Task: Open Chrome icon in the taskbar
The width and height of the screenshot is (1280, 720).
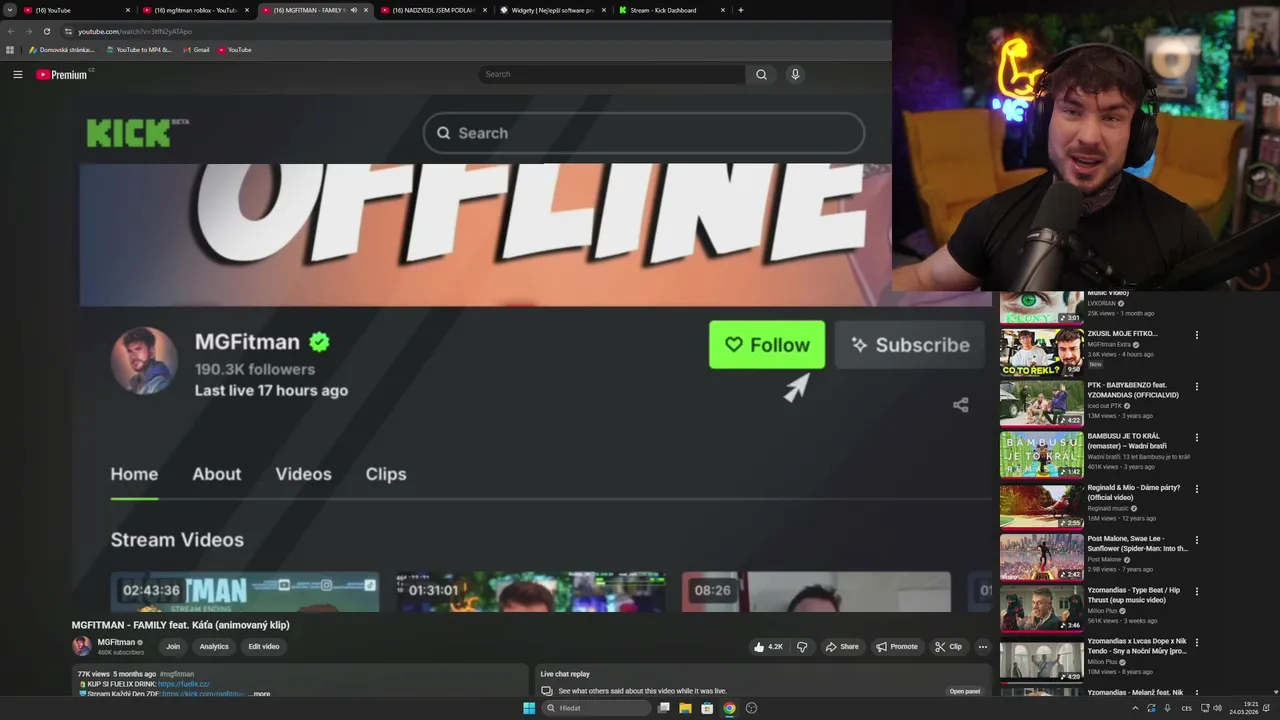Action: (x=729, y=708)
